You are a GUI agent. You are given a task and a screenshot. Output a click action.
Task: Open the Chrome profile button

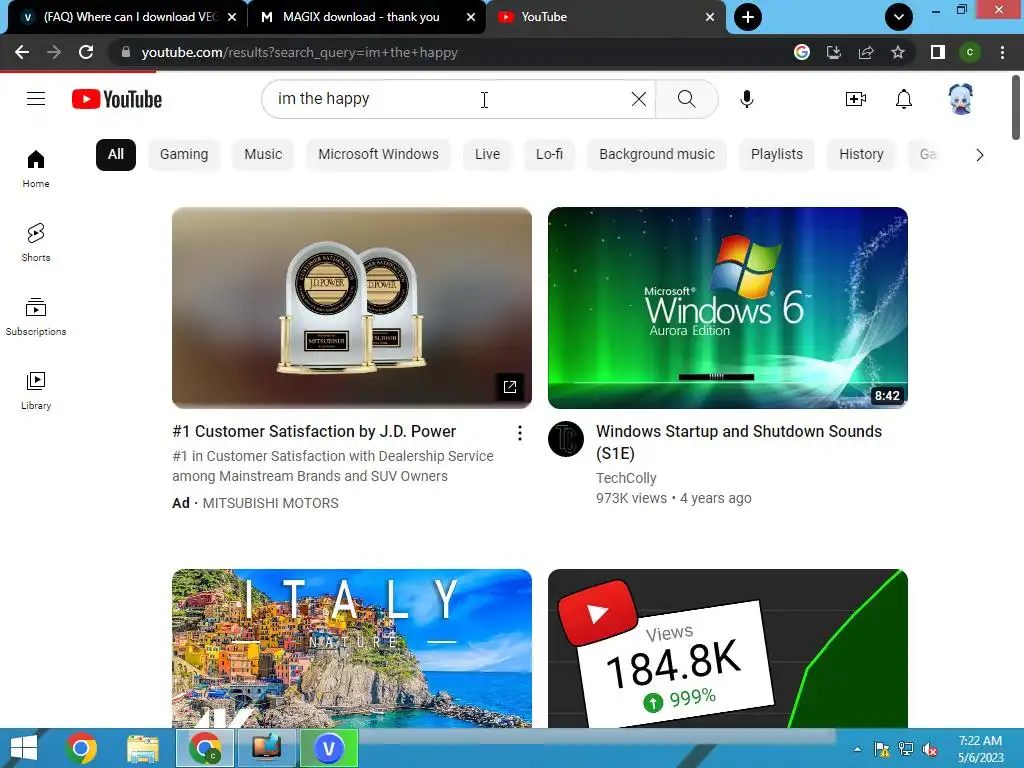pyautogui.click(x=970, y=52)
